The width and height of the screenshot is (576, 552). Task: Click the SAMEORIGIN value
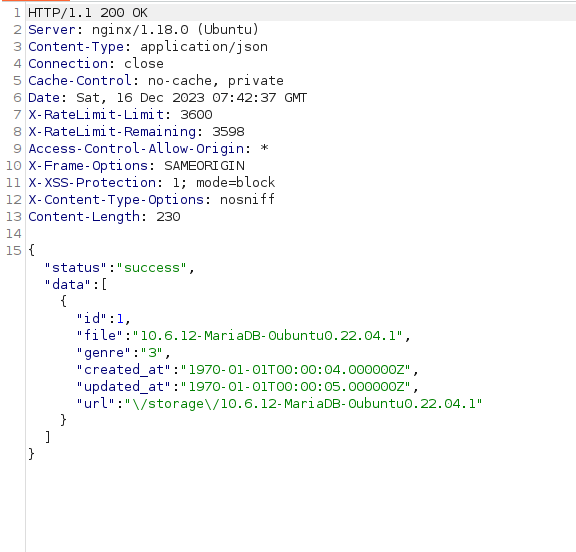pos(204,166)
